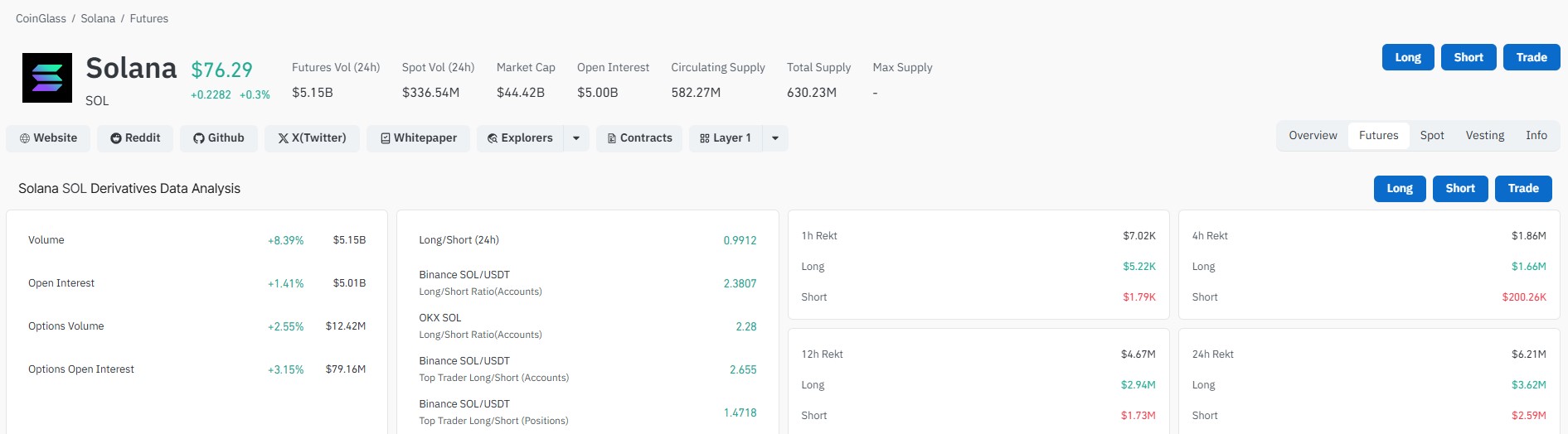Open the Spot tab

1432,136
